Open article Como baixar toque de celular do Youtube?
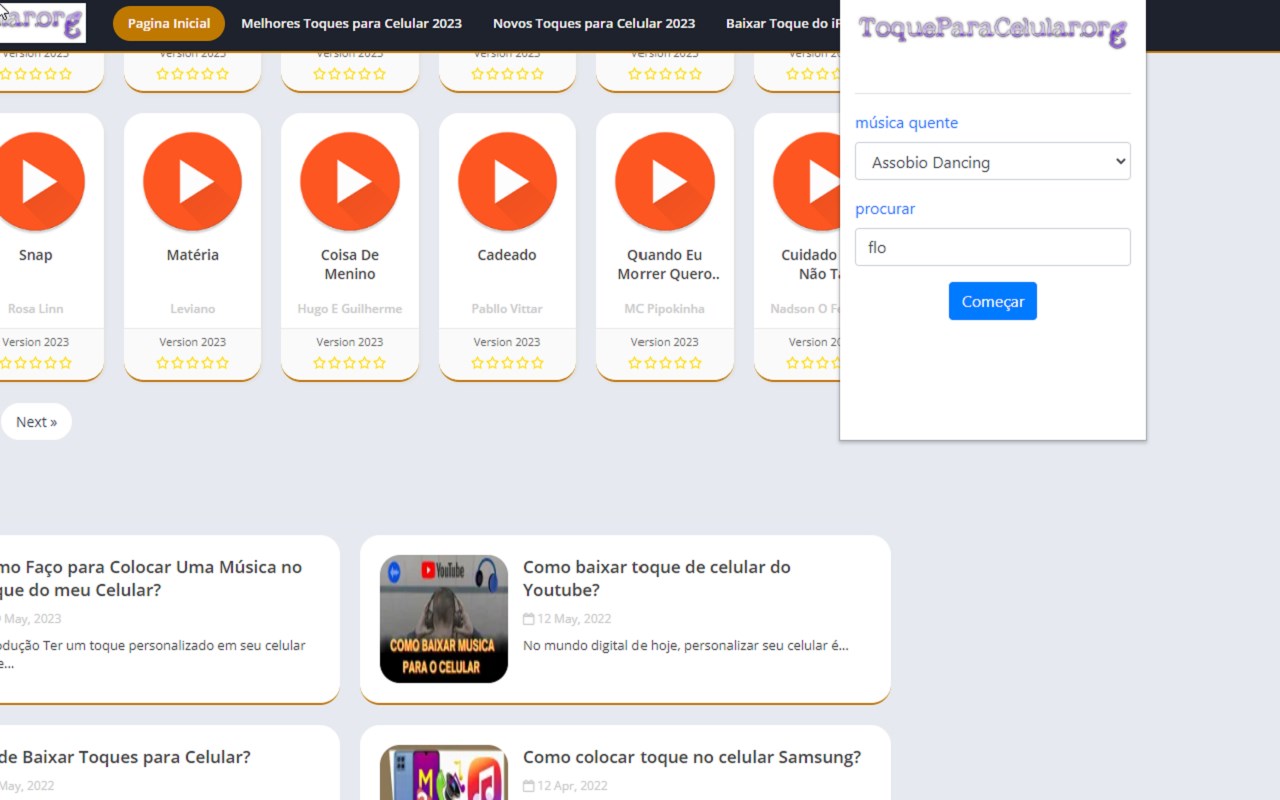This screenshot has width=1280, height=800. (x=657, y=578)
